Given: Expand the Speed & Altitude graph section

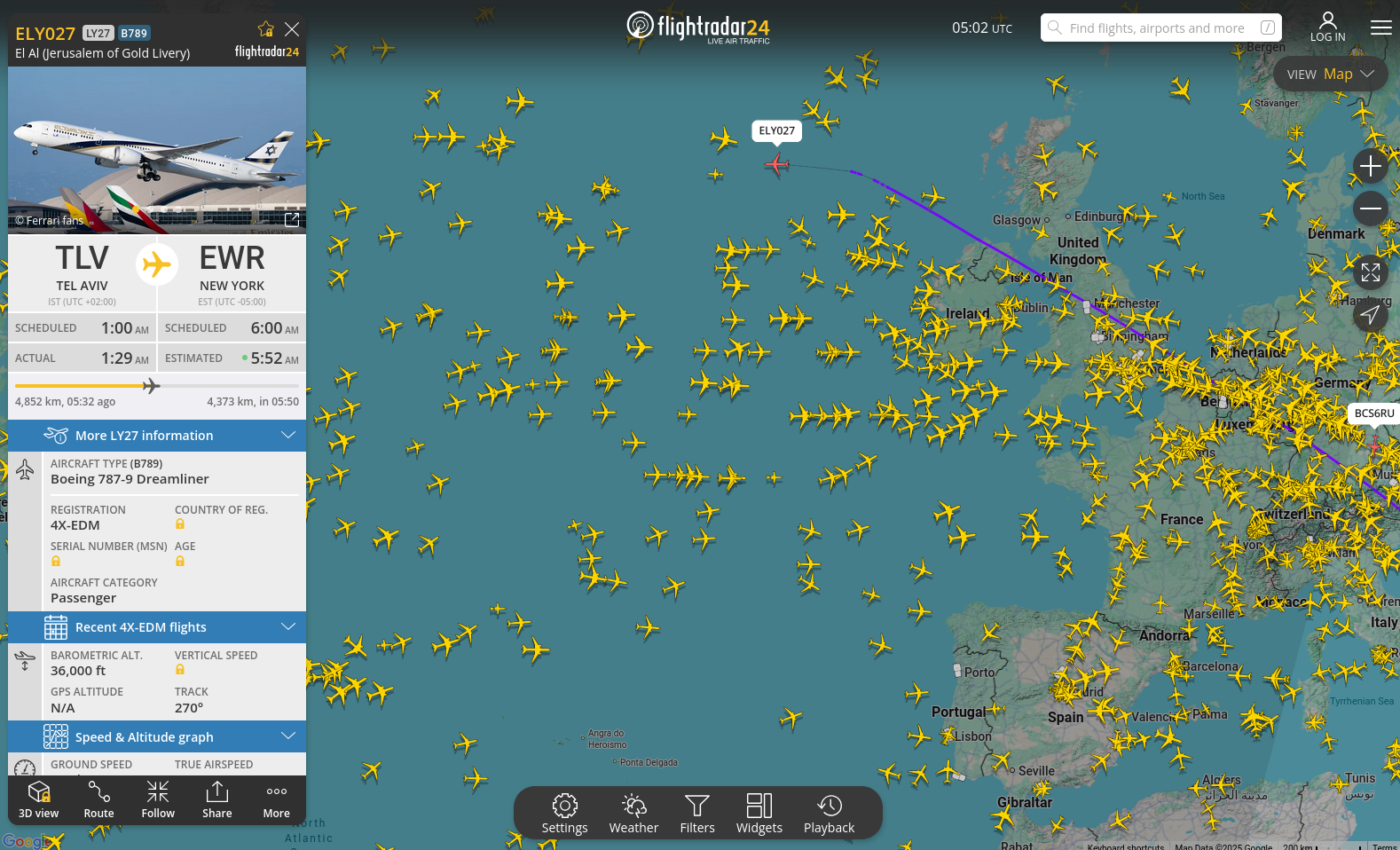Looking at the screenshot, I should (157, 737).
